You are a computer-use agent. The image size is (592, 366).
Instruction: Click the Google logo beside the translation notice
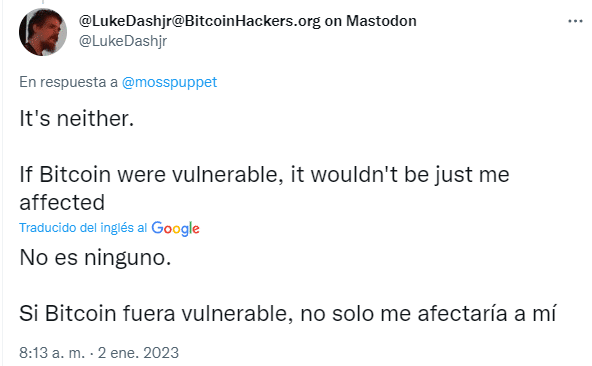coord(175,228)
